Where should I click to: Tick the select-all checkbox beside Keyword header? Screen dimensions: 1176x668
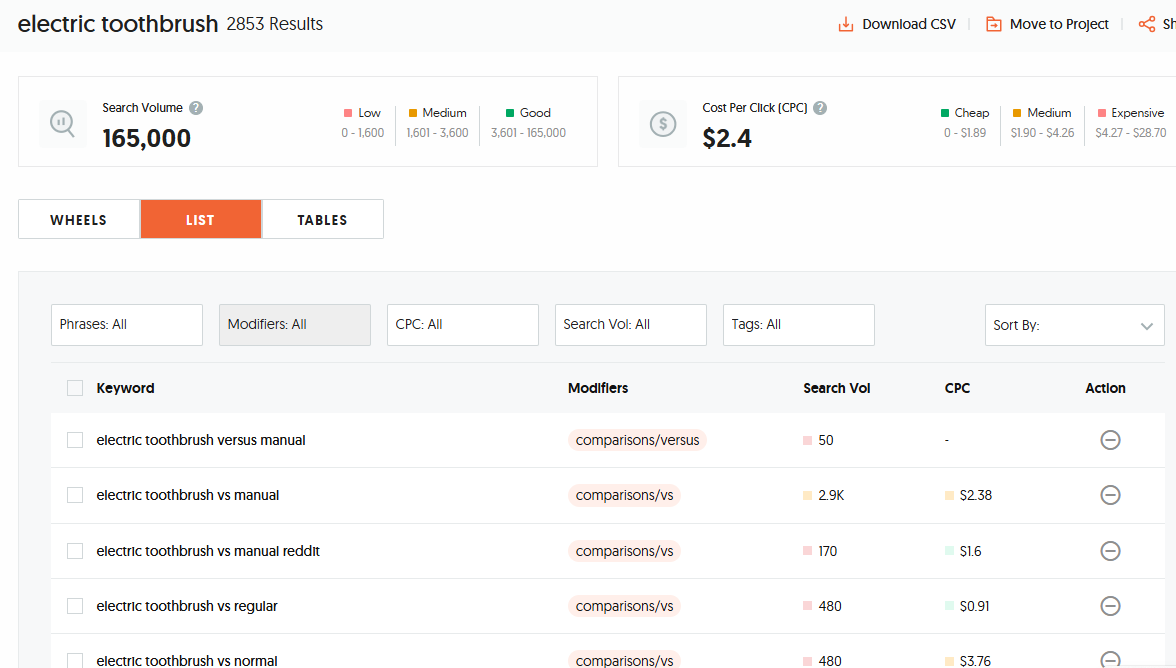(x=75, y=388)
